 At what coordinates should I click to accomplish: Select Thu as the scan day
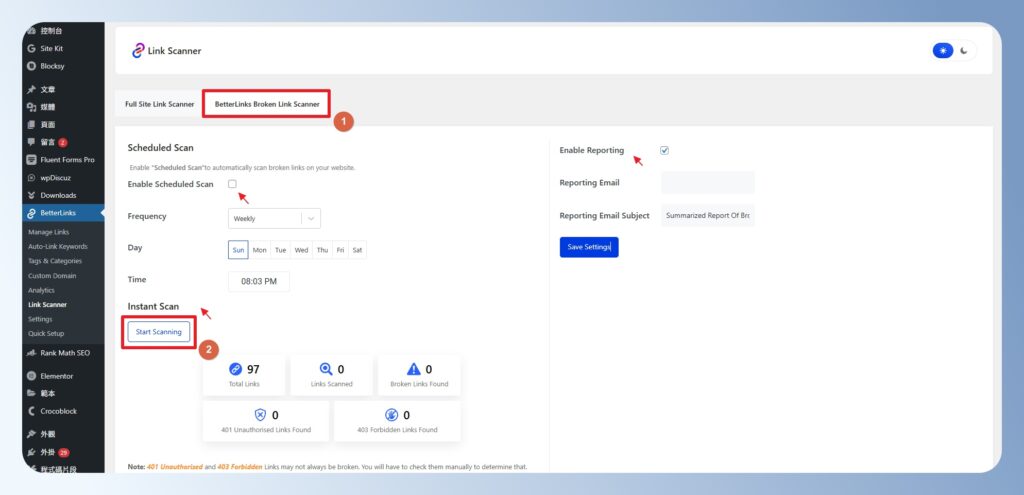click(x=323, y=250)
